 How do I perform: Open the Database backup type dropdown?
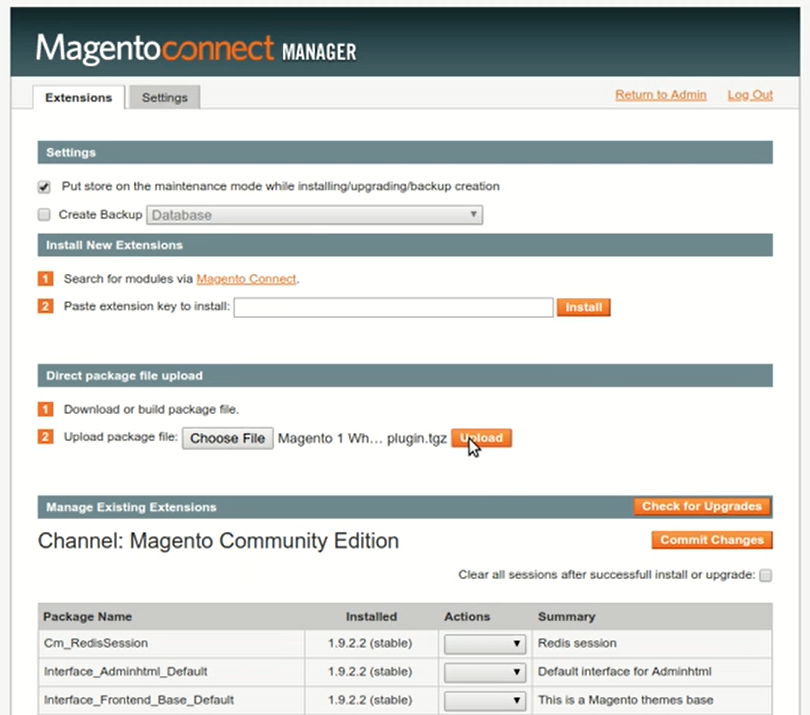pyautogui.click(x=315, y=214)
